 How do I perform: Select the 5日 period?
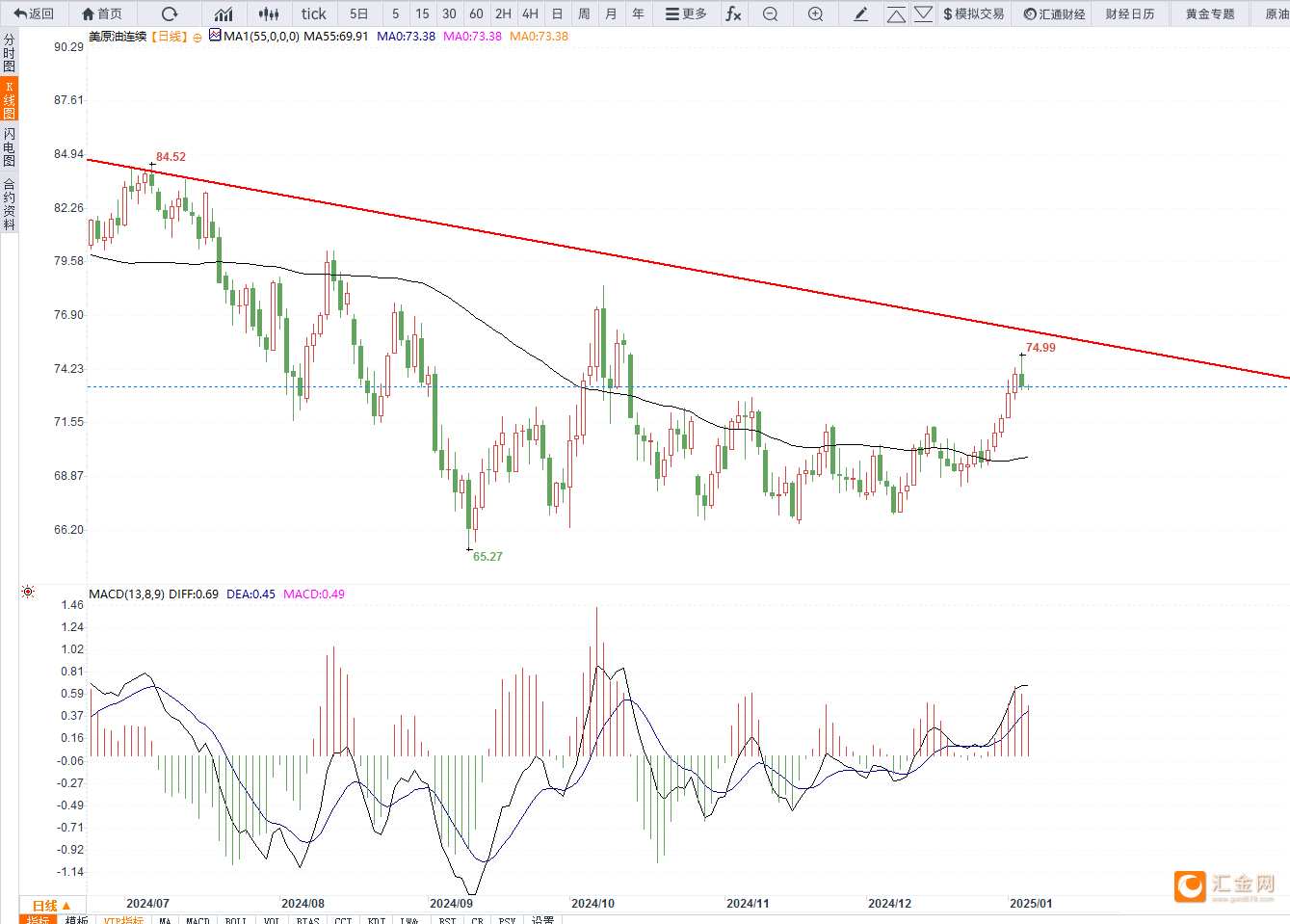[358, 13]
